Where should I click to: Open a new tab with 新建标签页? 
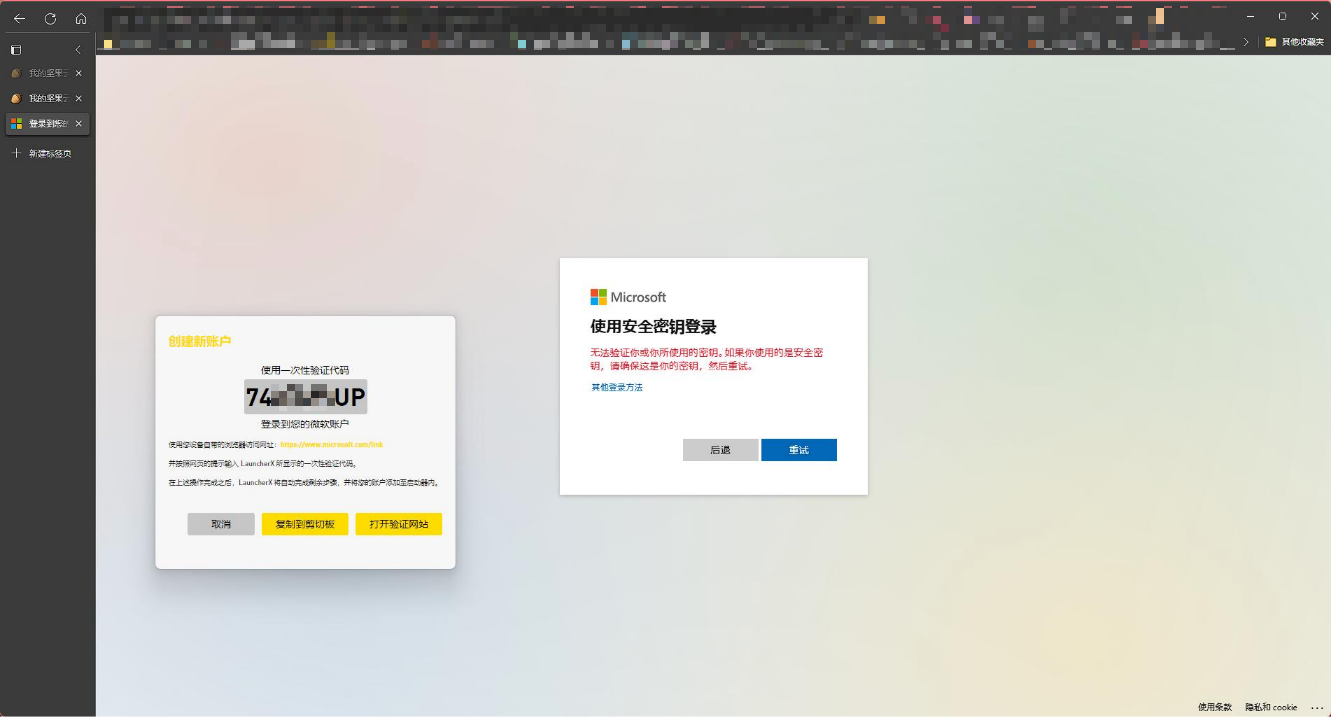tap(42, 153)
